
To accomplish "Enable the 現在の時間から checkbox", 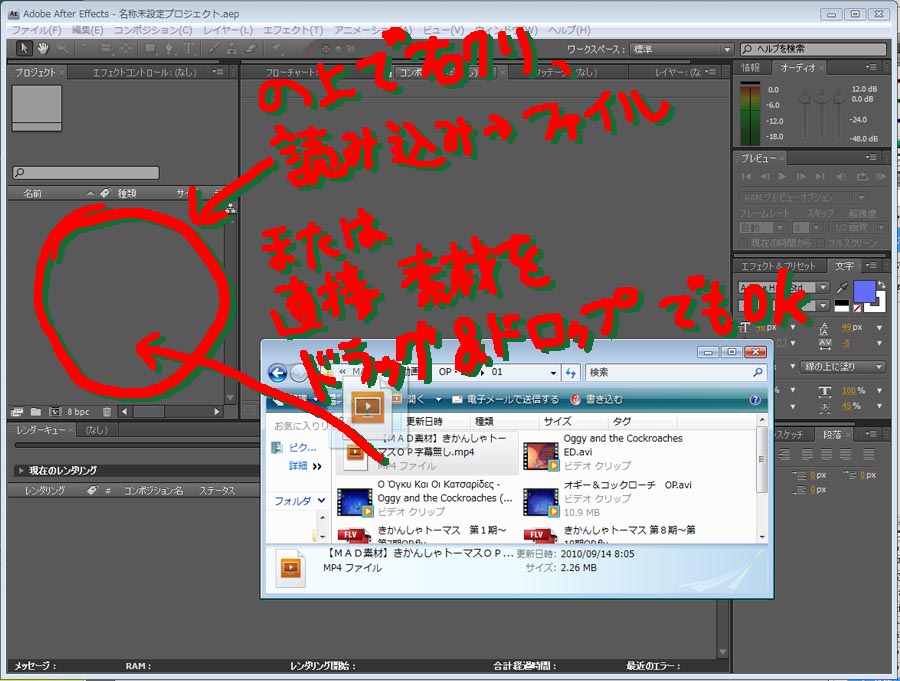I will (742, 243).
